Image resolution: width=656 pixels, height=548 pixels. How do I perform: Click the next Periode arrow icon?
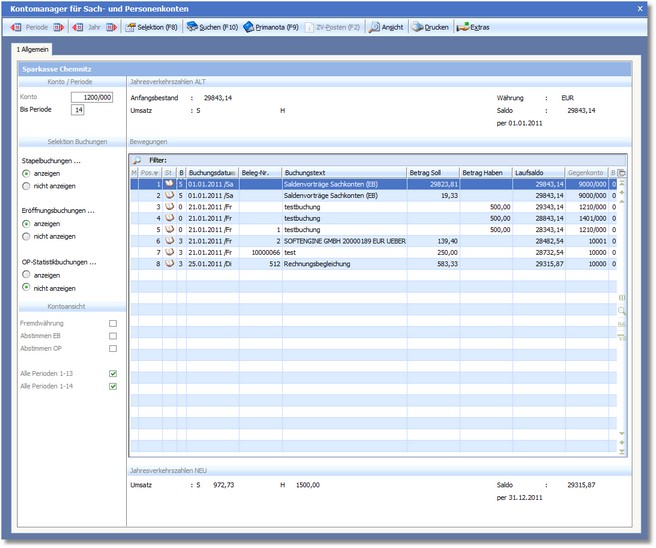pyautogui.click(x=58, y=27)
